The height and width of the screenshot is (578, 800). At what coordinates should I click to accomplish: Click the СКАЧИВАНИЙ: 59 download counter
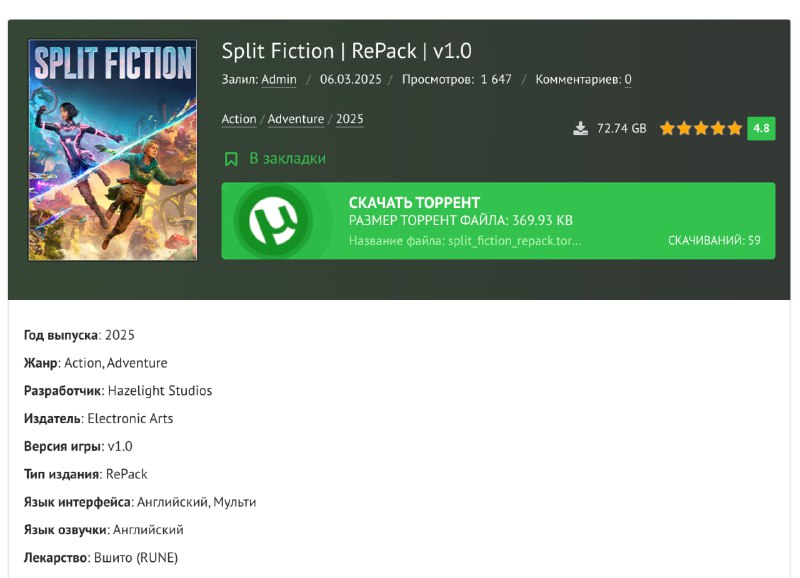(x=714, y=241)
